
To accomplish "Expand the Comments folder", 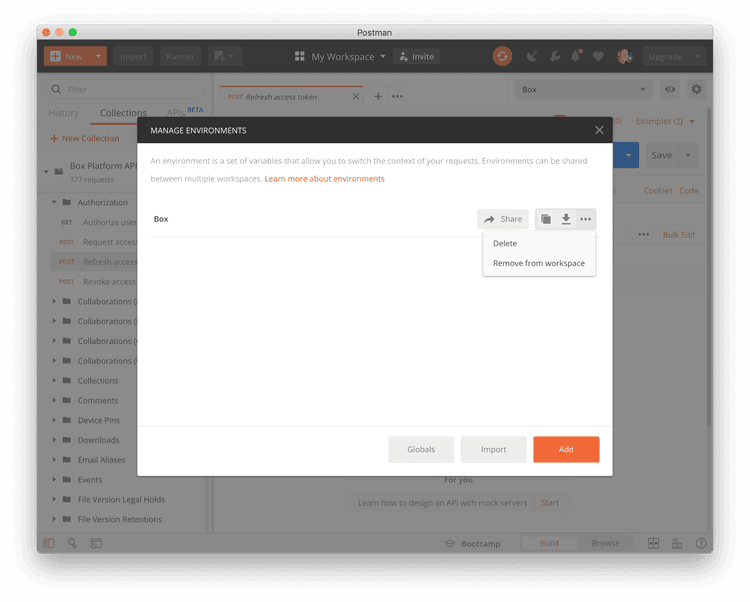I will [54, 400].
